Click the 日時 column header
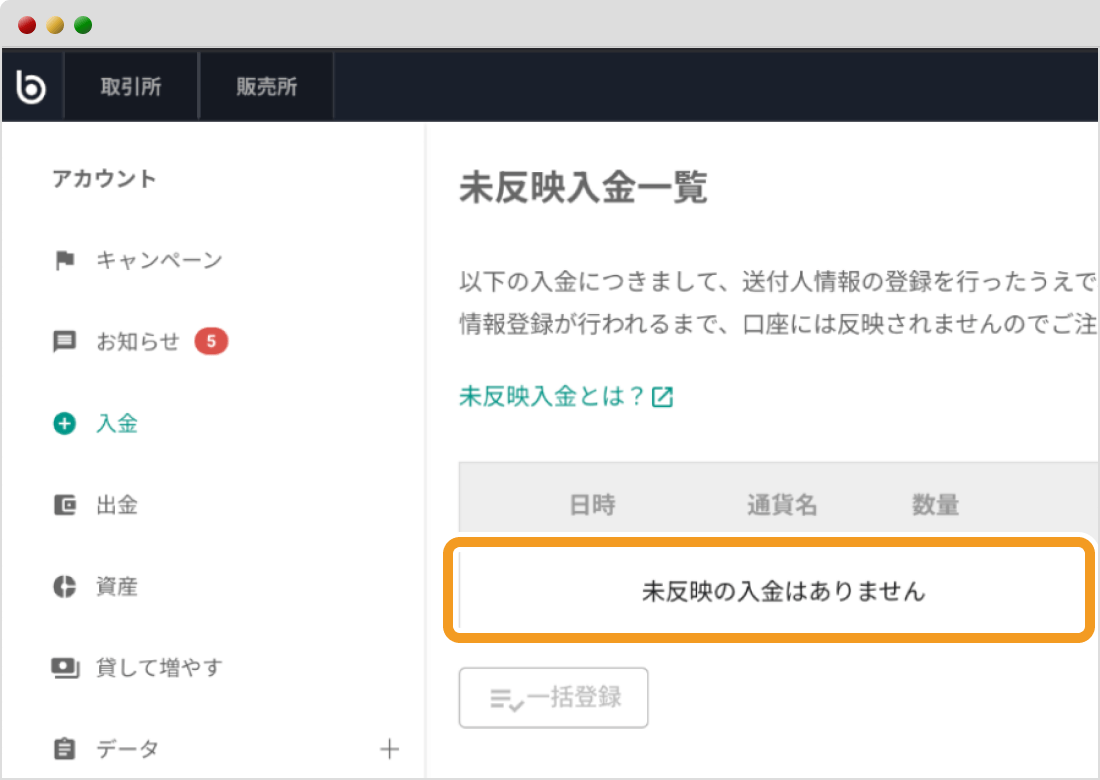This screenshot has height=780, width=1100. click(592, 505)
